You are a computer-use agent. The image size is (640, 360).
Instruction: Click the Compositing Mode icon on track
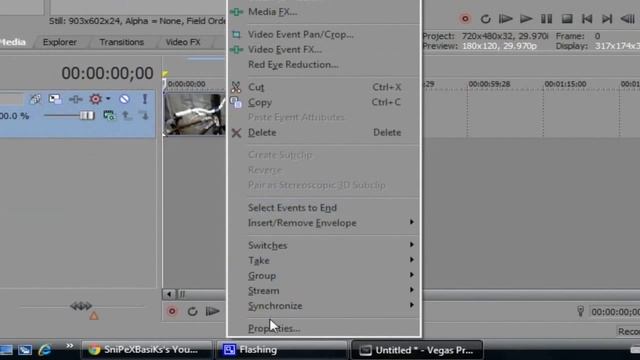[x=109, y=116]
